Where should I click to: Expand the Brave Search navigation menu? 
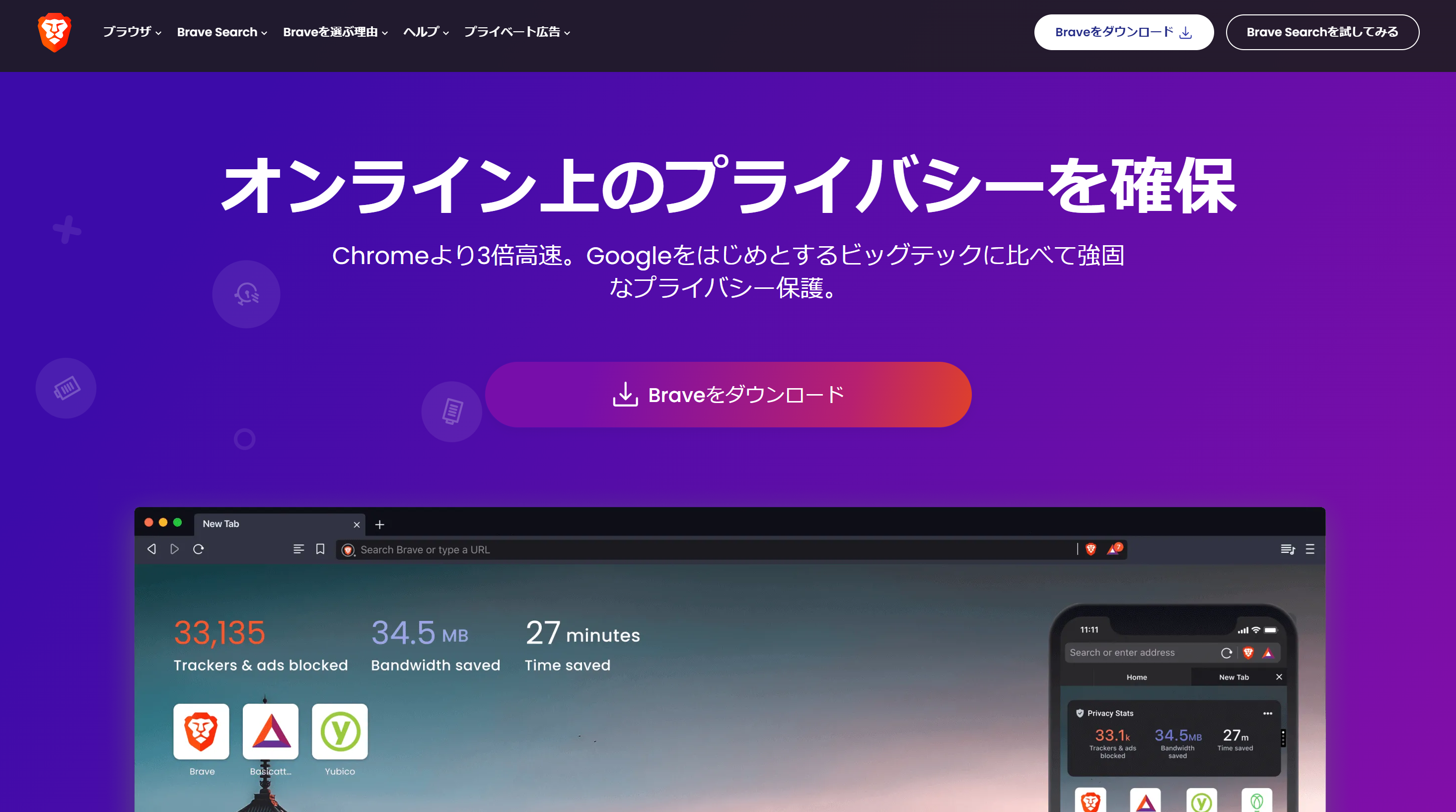click(221, 32)
